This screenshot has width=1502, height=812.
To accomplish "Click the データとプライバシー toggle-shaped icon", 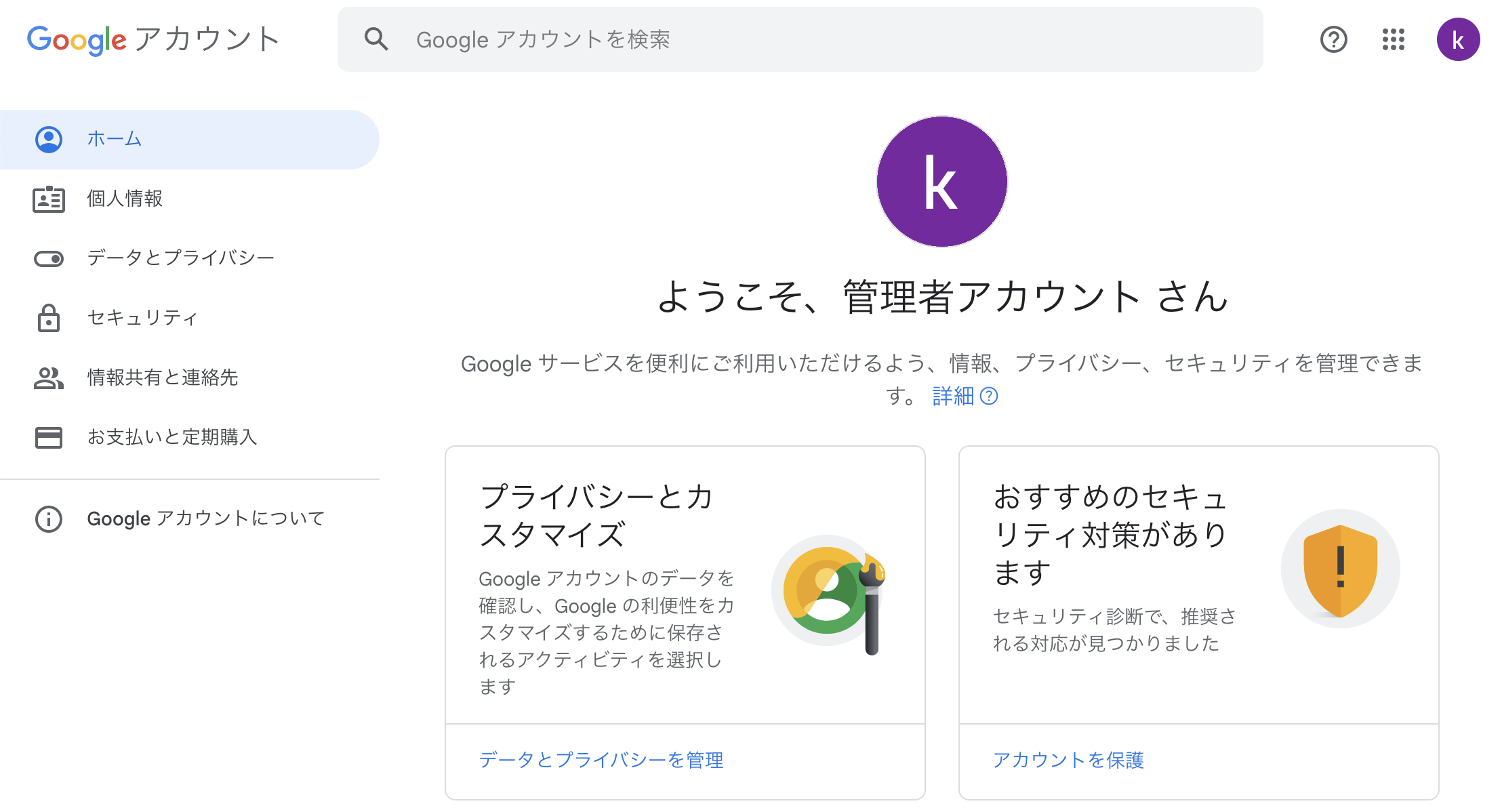I will coord(49,259).
